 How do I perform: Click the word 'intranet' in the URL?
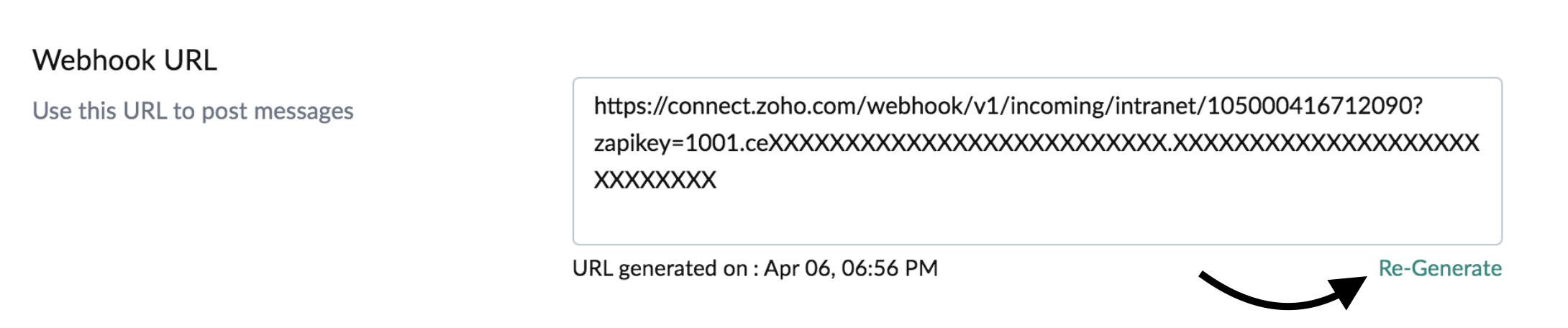1155,106
